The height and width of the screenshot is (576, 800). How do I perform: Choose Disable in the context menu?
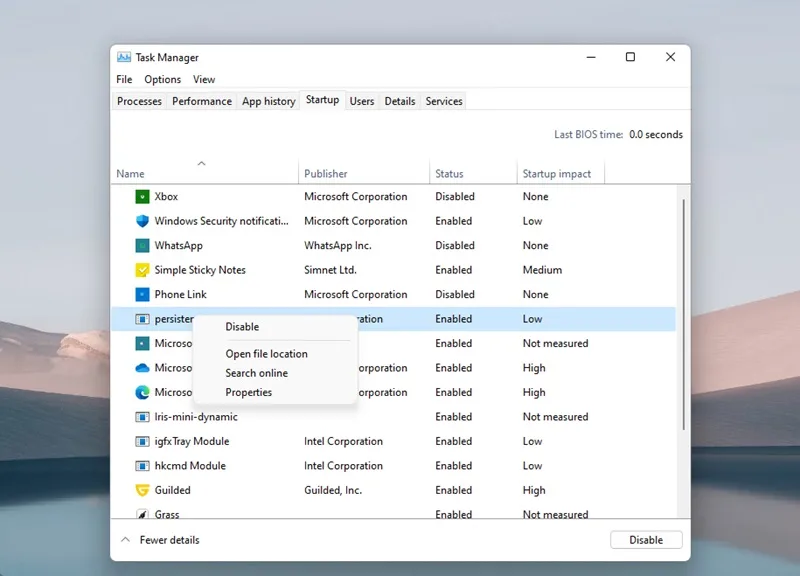pos(242,327)
